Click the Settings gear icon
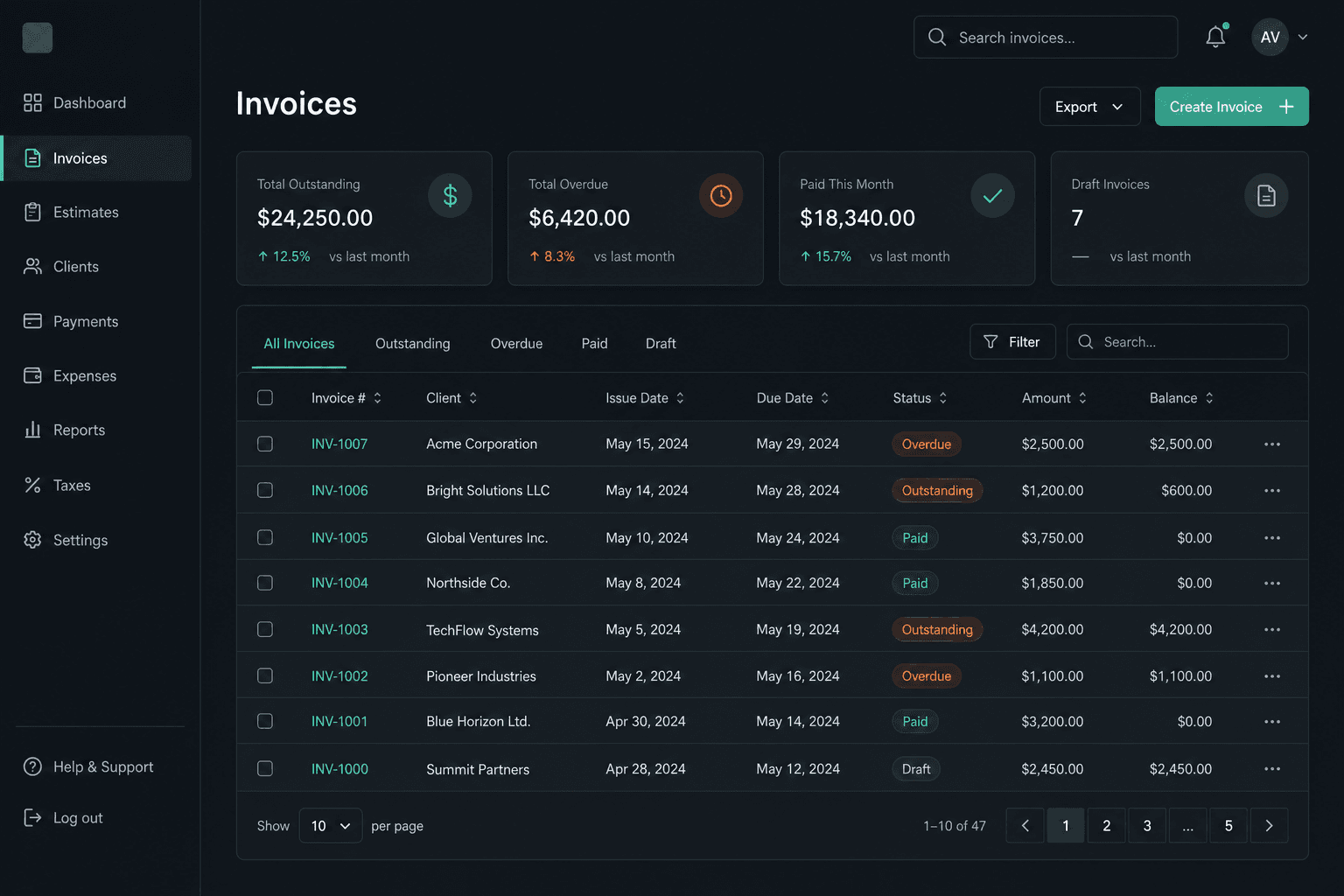This screenshot has width=1344, height=896. (32, 540)
